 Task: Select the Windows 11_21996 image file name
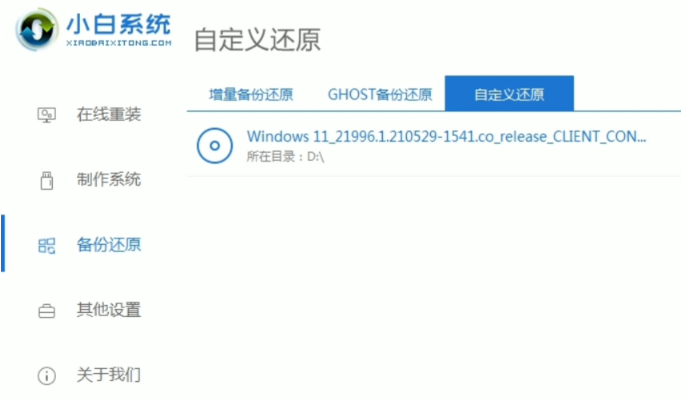446,137
